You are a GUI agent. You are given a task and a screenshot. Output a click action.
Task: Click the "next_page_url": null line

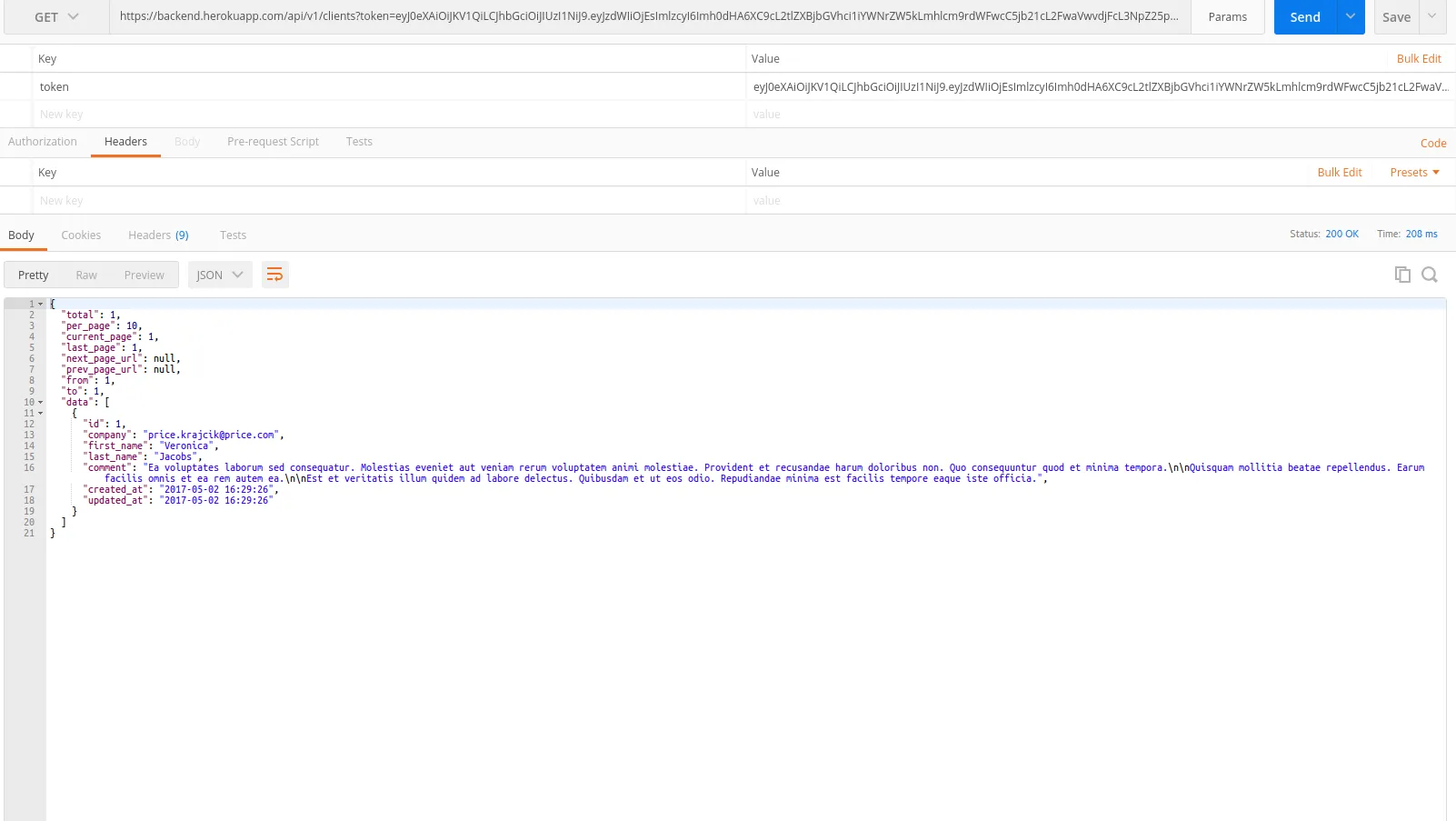pyautogui.click(x=120, y=358)
